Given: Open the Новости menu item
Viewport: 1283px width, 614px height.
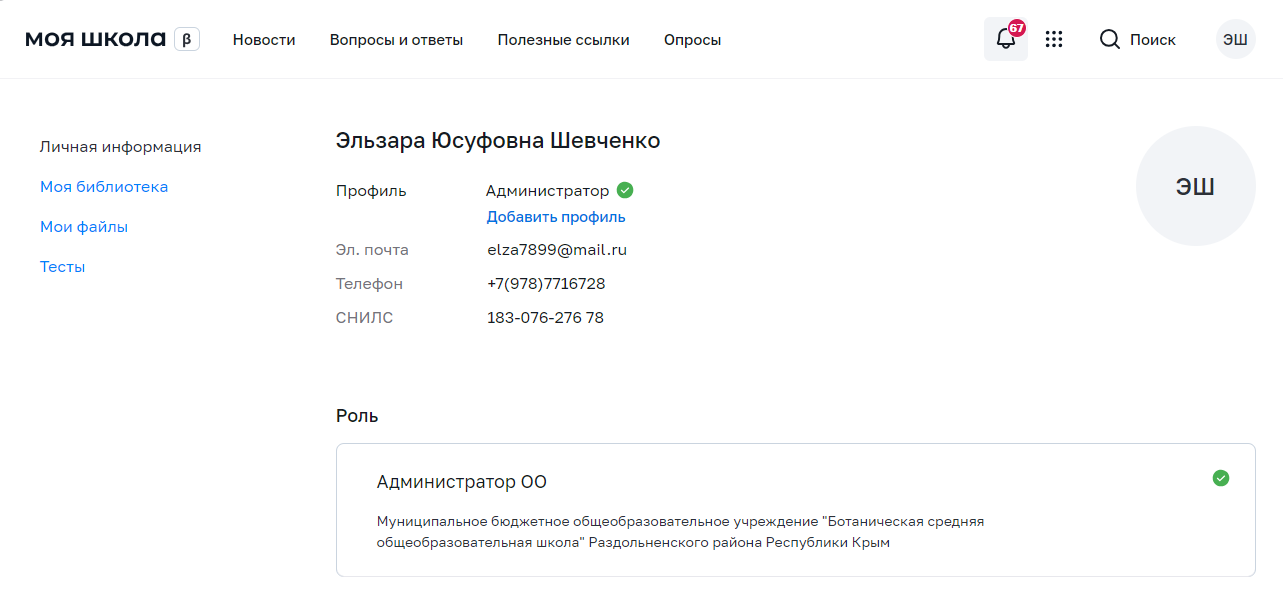Looking at the screenshot, I should 264,40.
